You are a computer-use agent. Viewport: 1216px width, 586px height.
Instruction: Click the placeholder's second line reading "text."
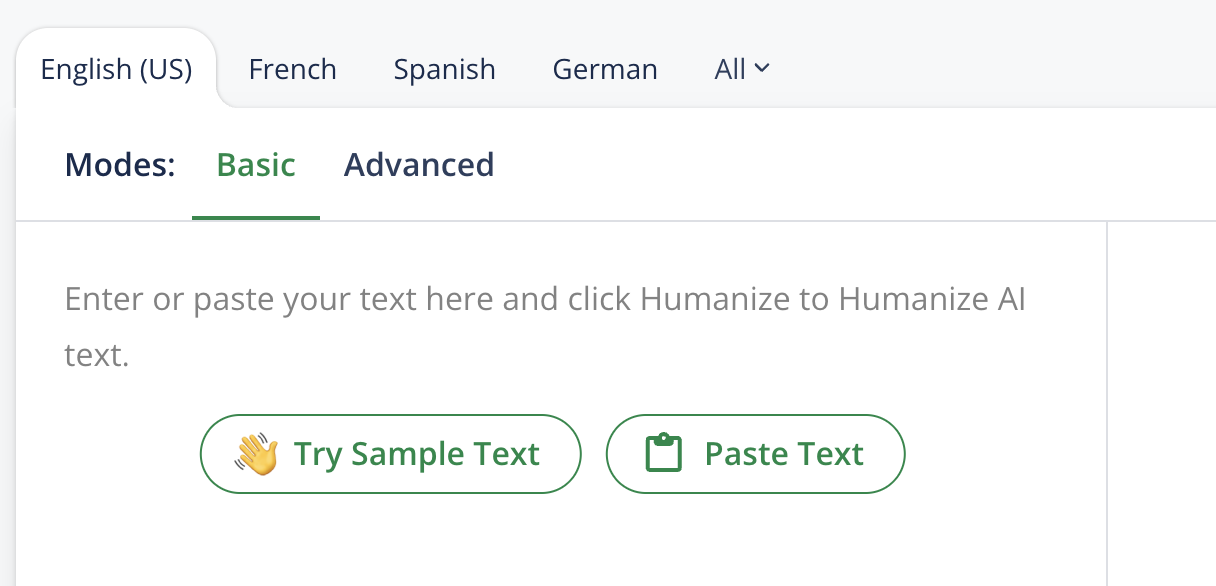pyautogui.click(x=97, y=355)
